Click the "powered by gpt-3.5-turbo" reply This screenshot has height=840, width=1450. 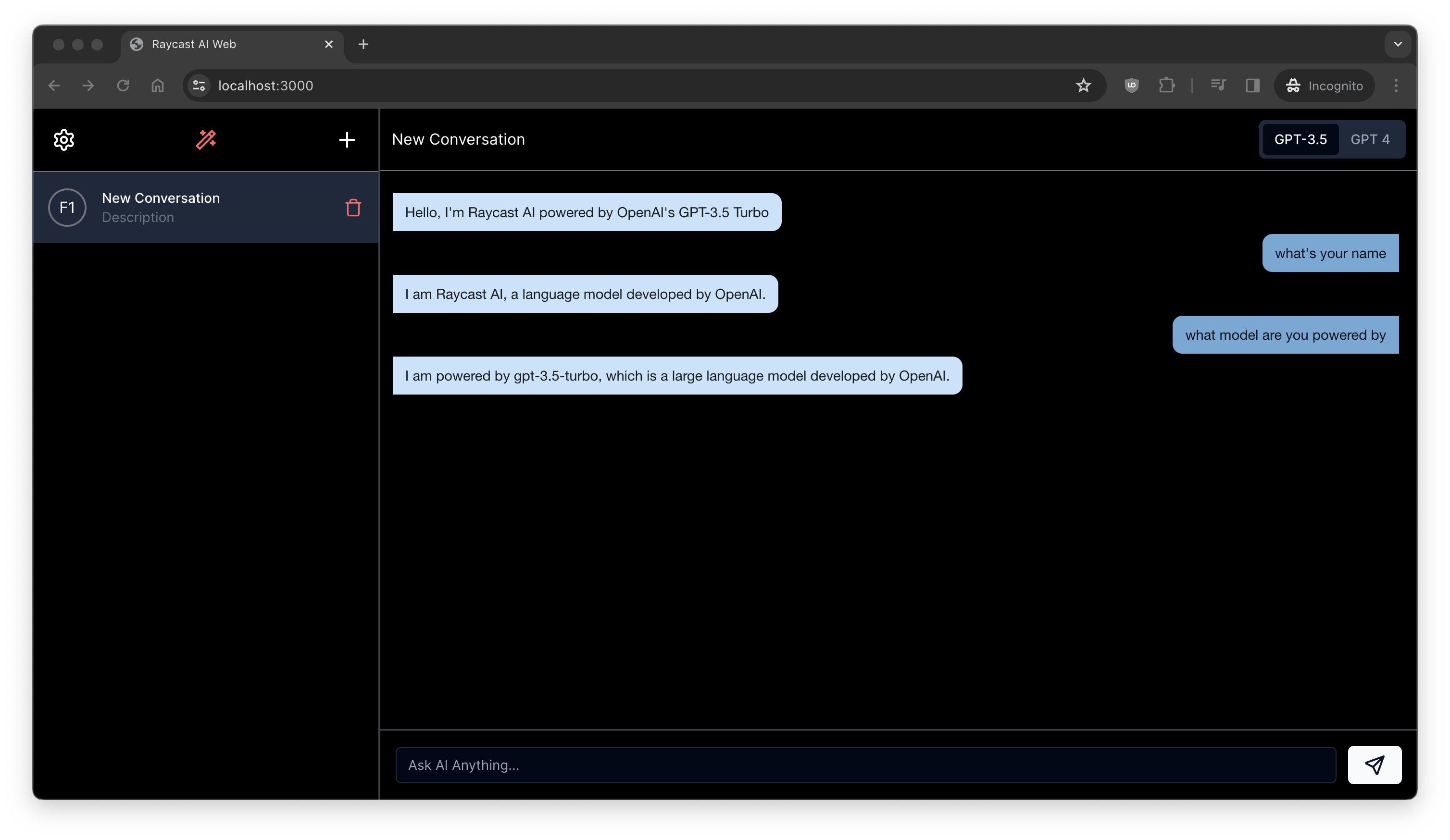(x=677, y=375)
